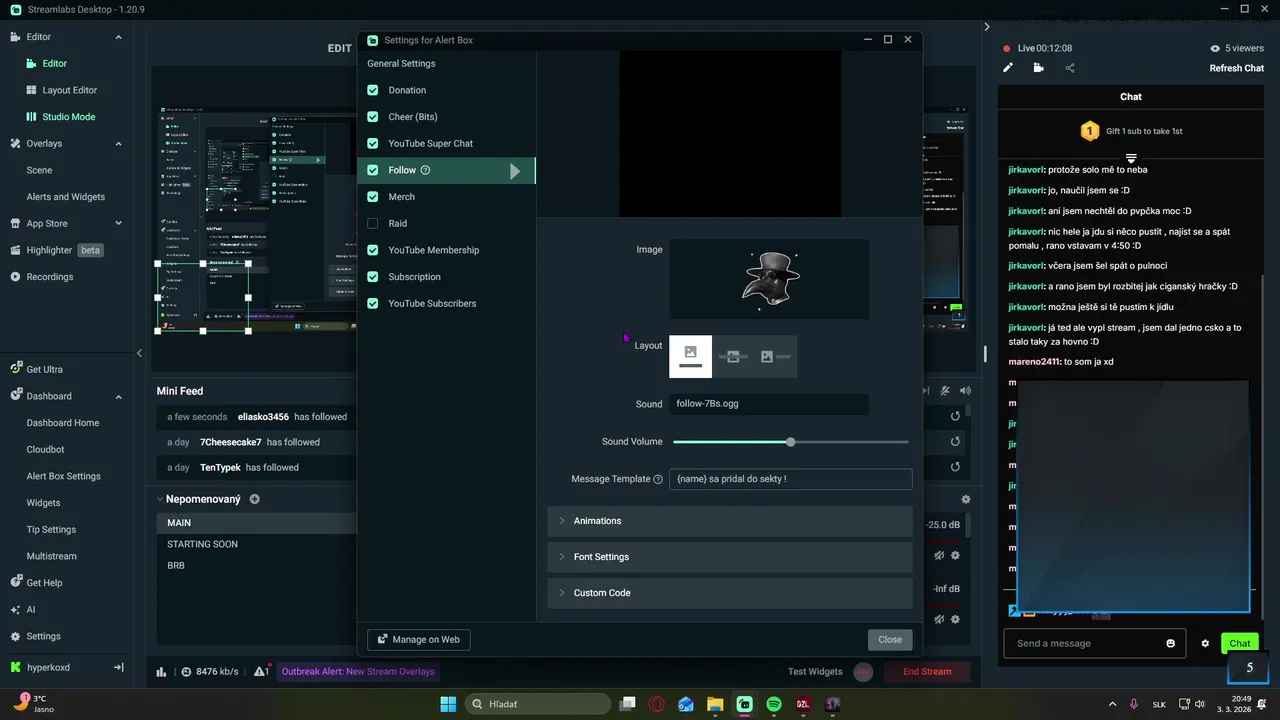The height and width of the screenshot is (720, 1280).
Task: Toggle YouTube Membership checkbox
Action: (373, 250)
